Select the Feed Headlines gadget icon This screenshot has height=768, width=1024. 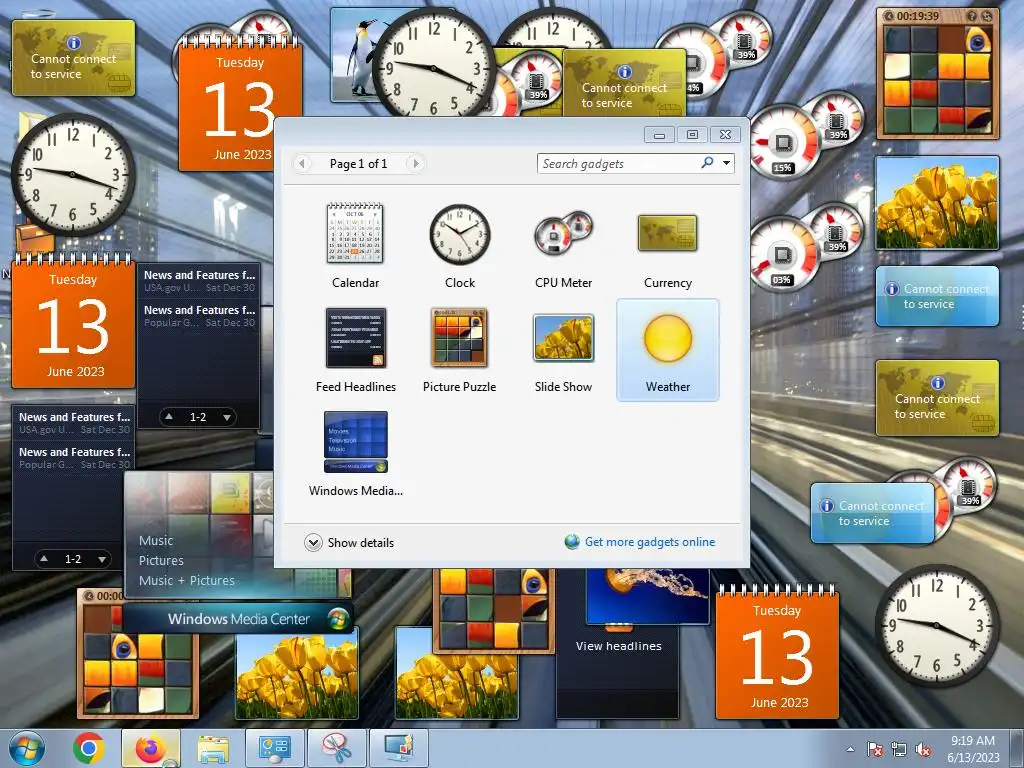356,338
